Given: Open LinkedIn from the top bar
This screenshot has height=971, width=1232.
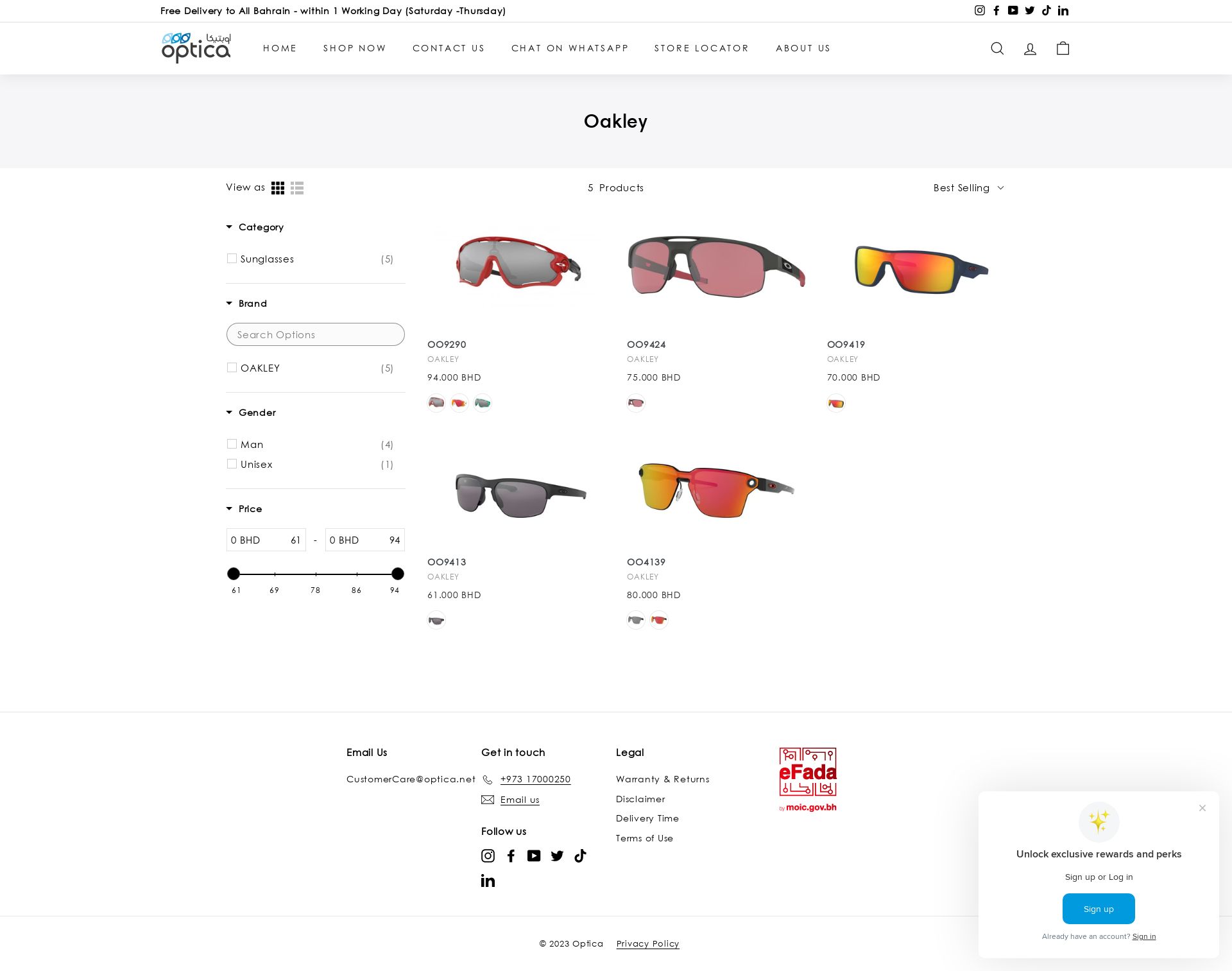Looking at the screenshot, I should coord(1063,10).
